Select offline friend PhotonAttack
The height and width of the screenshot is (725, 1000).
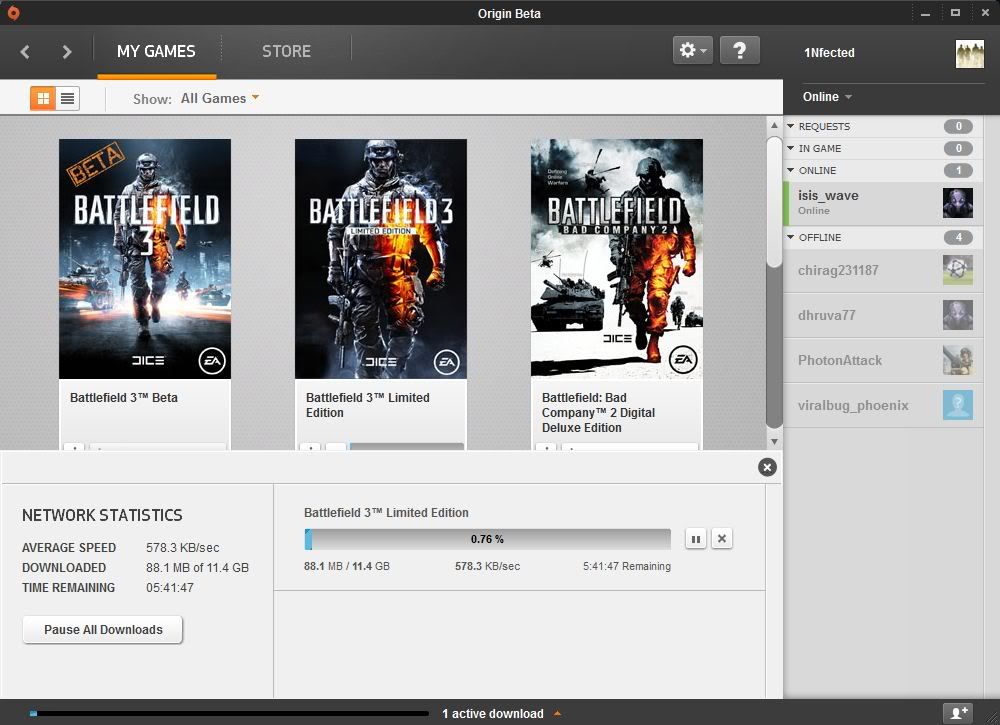(883, 360)
